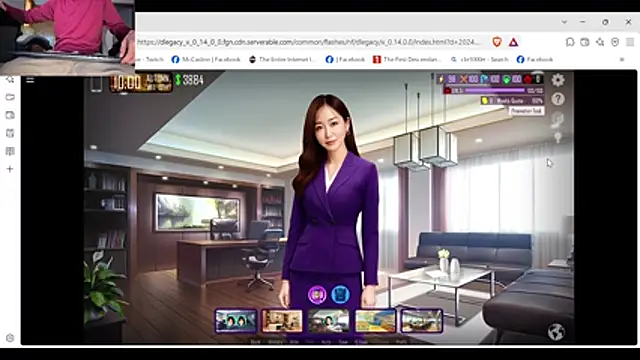Viewport: 640px width, 360px height.
Task: Click the Brave VPN shield toolbar icon
Action: pyautogui.click(x=615, y=42)
